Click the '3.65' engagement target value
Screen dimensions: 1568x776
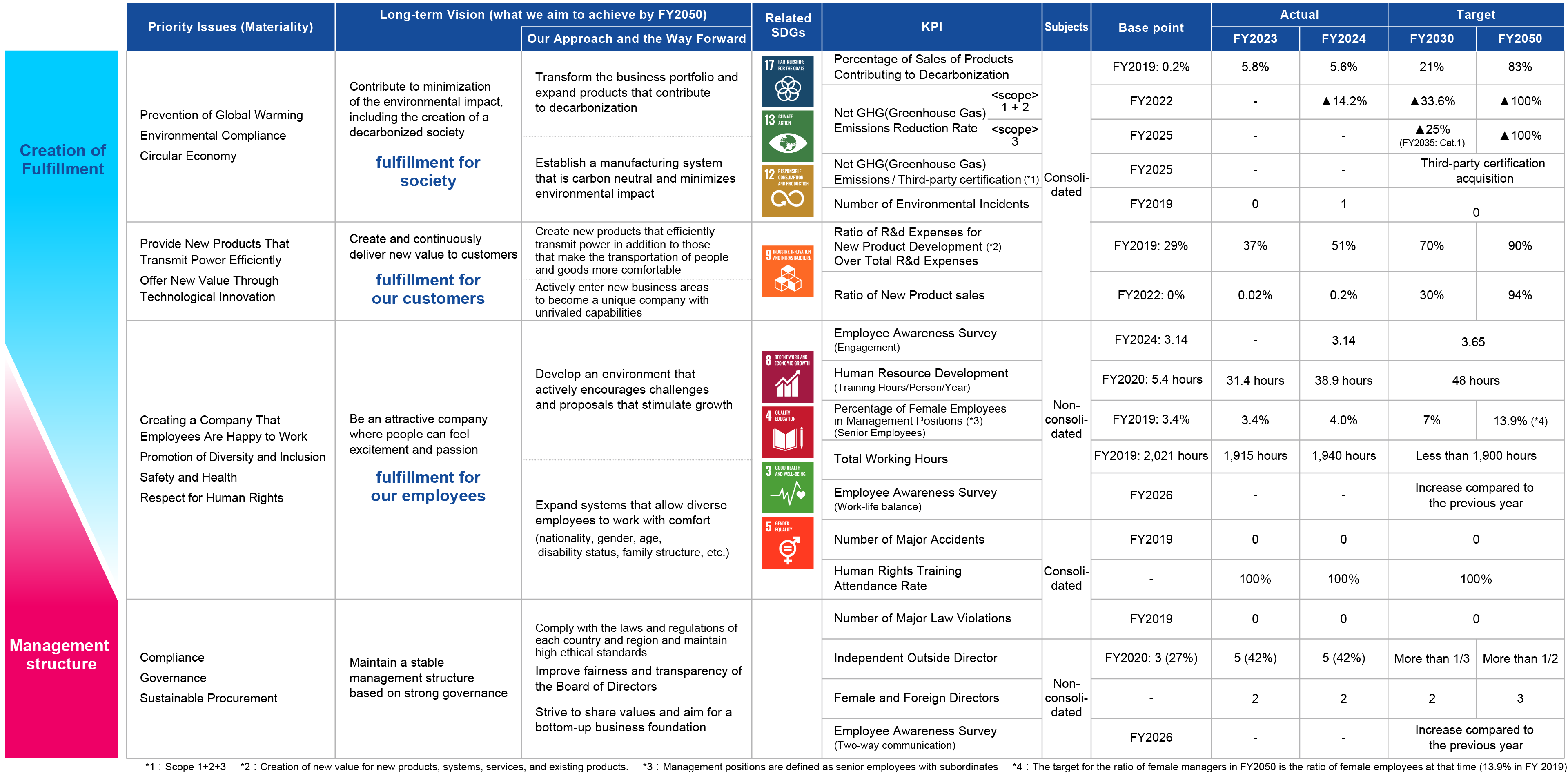(1473, 342)
